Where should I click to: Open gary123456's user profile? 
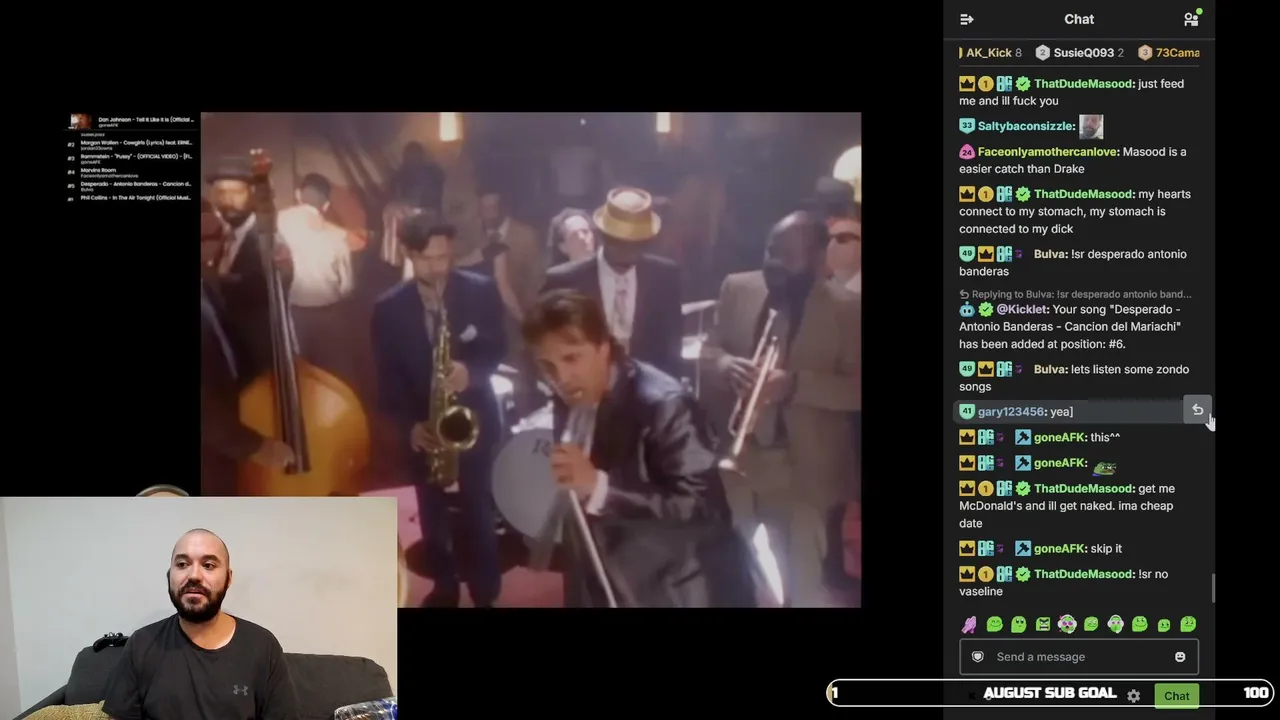coord(1011,412)
